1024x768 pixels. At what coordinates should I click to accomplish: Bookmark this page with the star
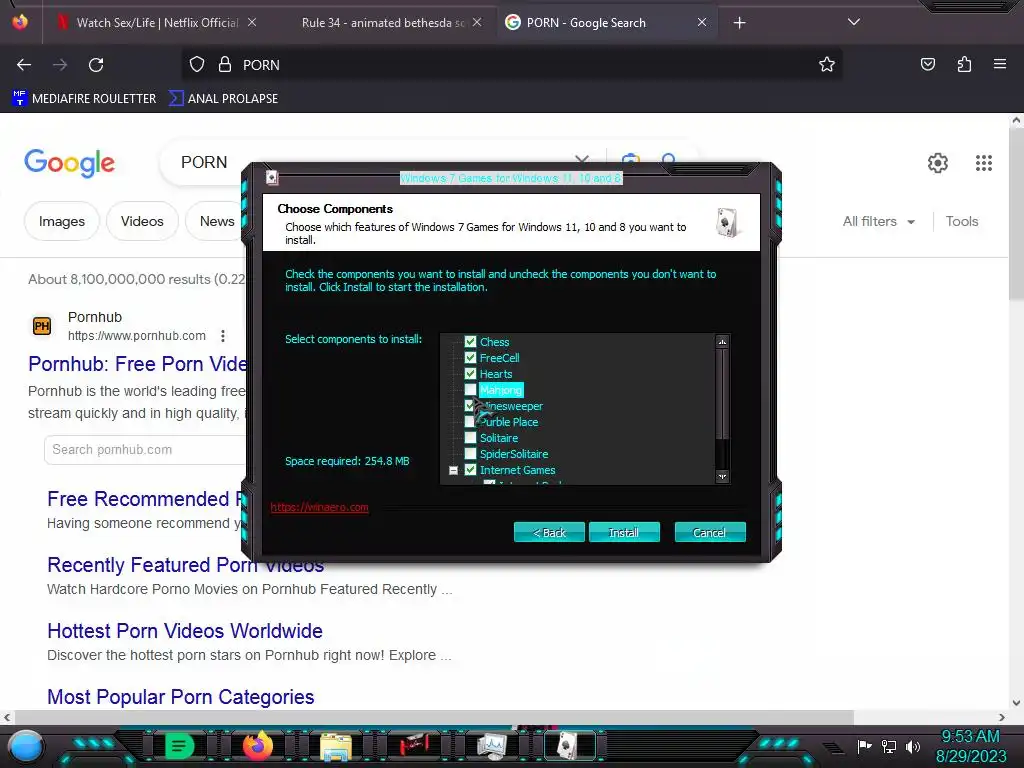tap(827, 65)
